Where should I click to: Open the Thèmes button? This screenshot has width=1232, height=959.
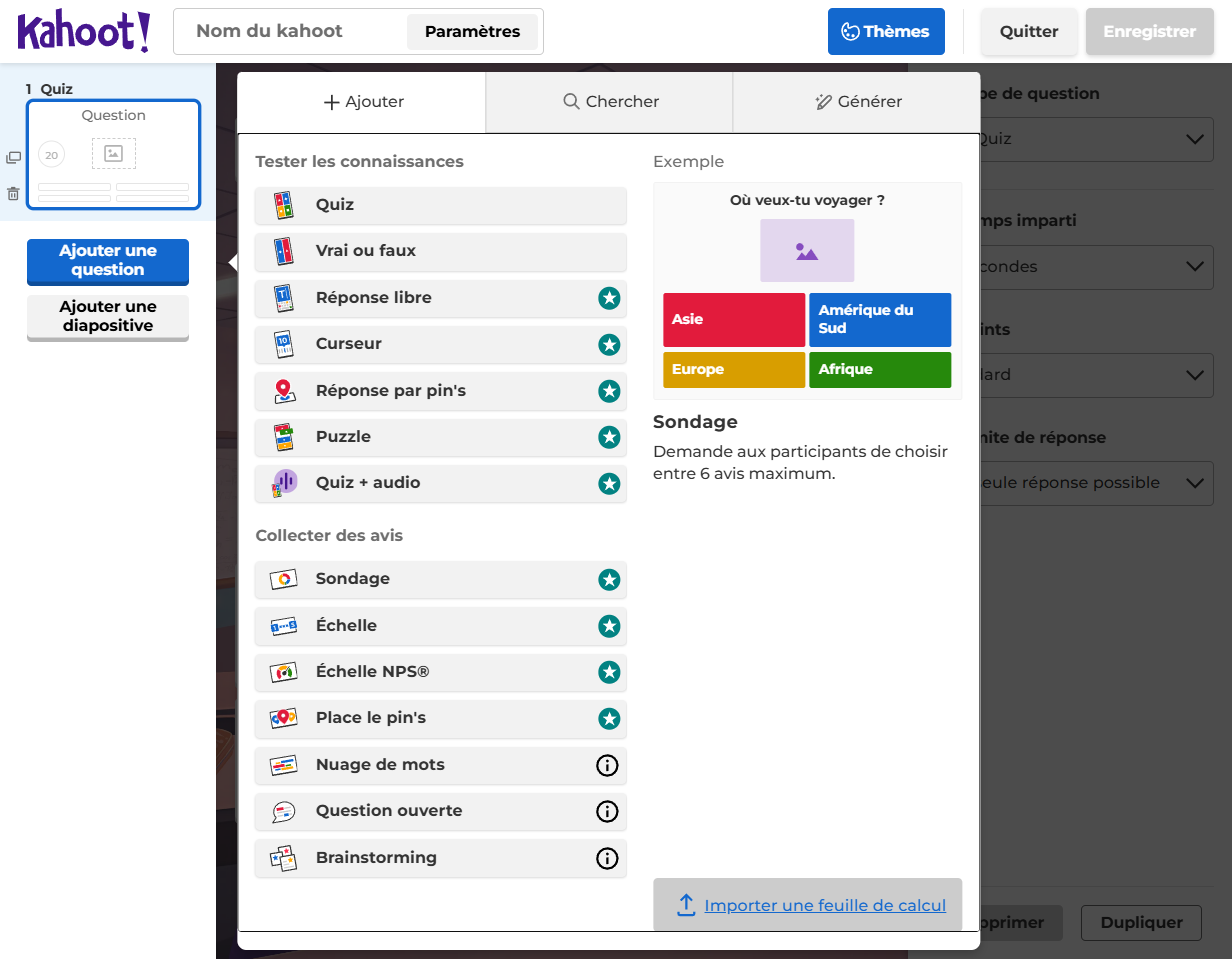pyautogui.click(x=886, y=32)
